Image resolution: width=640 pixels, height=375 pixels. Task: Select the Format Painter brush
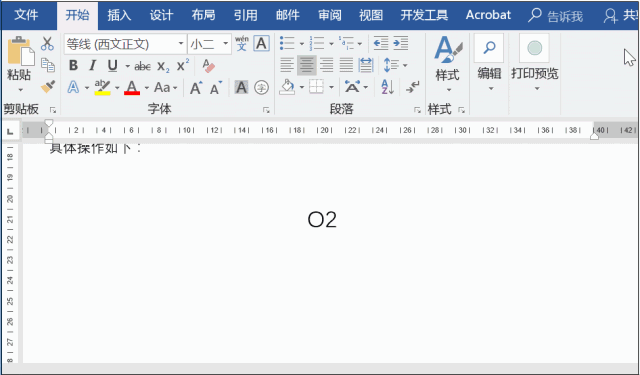[48, 87]
